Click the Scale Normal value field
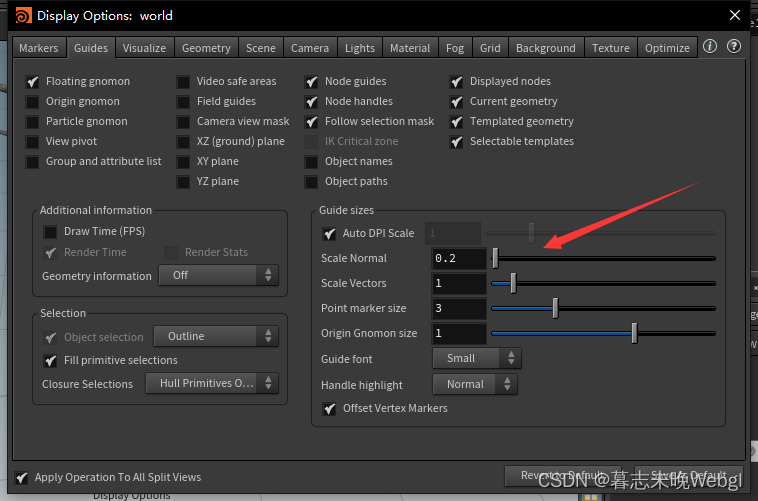Screen dimensions: 758x501 pyautogui.click(x=459, y=258)
